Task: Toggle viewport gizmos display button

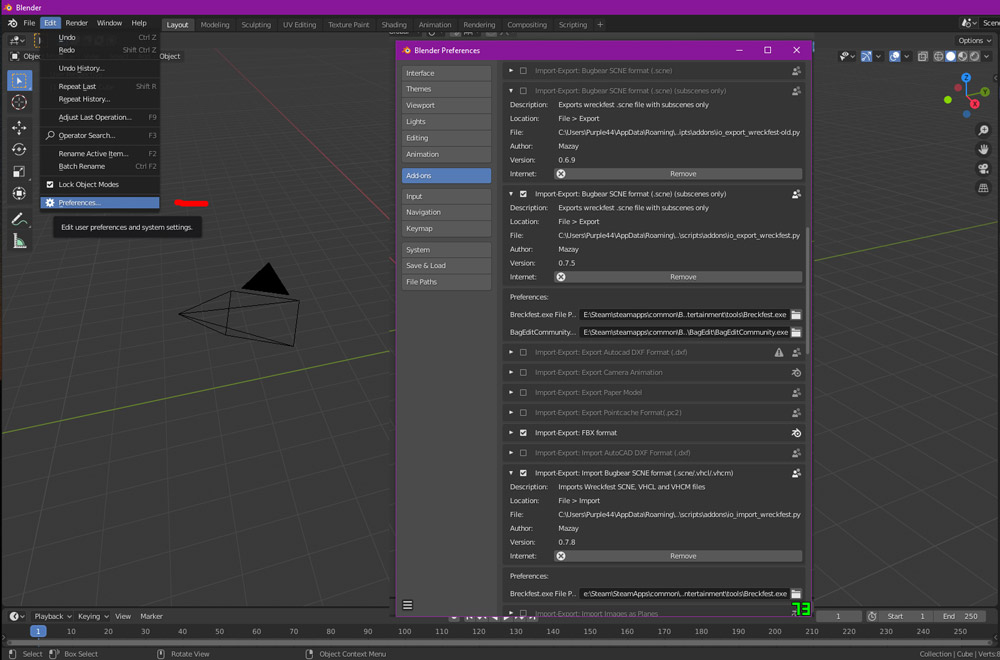Action: [866, 56]
